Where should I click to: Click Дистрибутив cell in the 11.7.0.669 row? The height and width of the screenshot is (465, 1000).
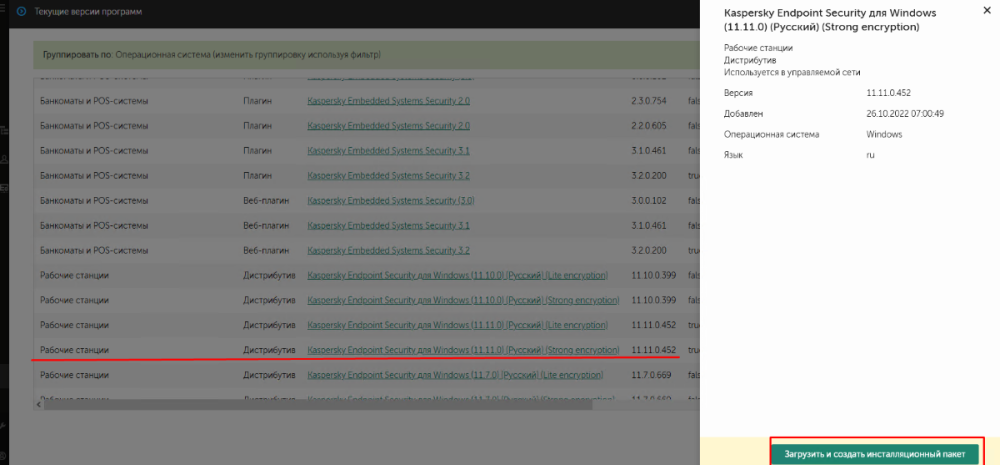(x=269, y=374)
